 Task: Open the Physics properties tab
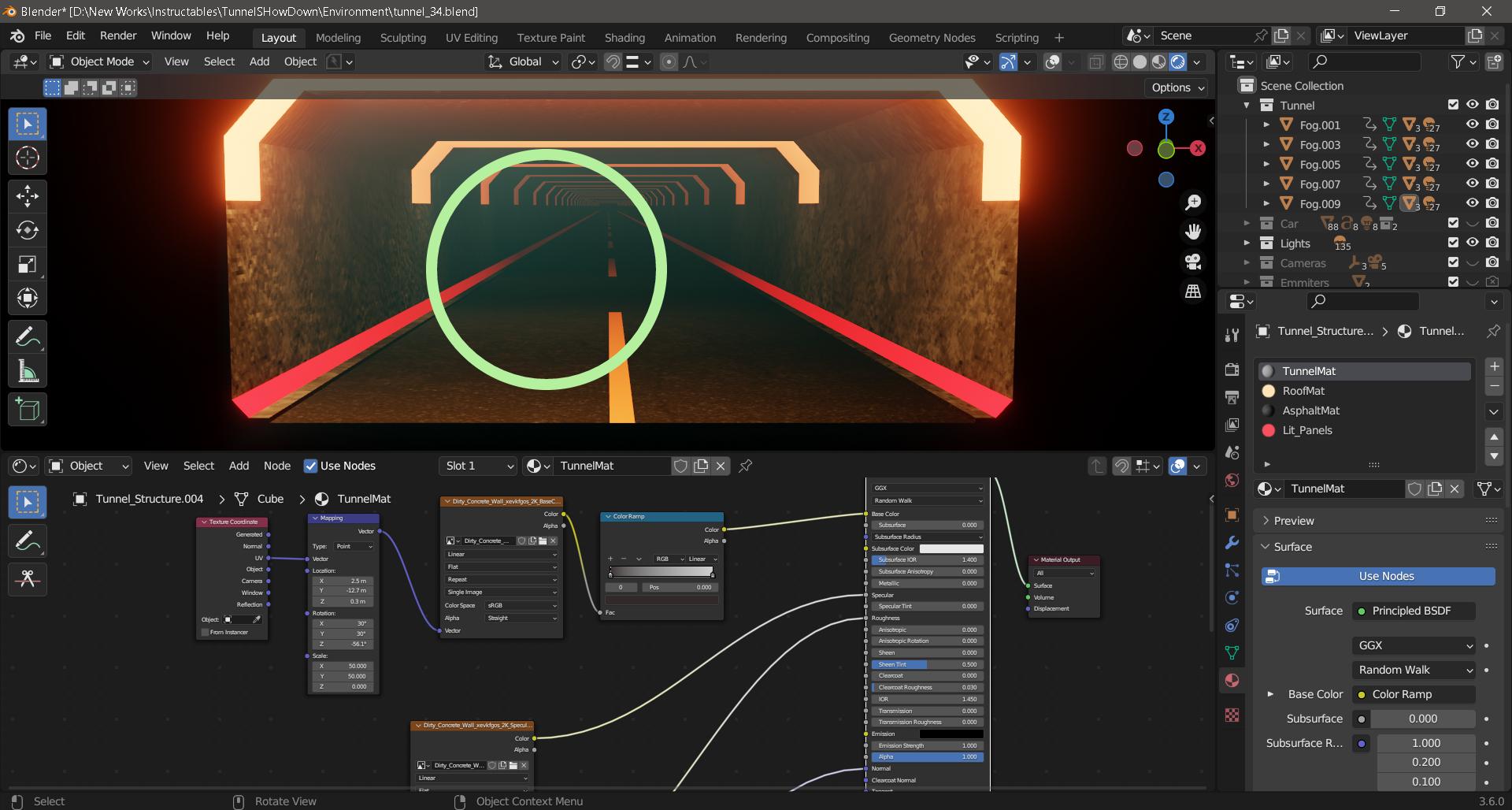coord(1232,598)
